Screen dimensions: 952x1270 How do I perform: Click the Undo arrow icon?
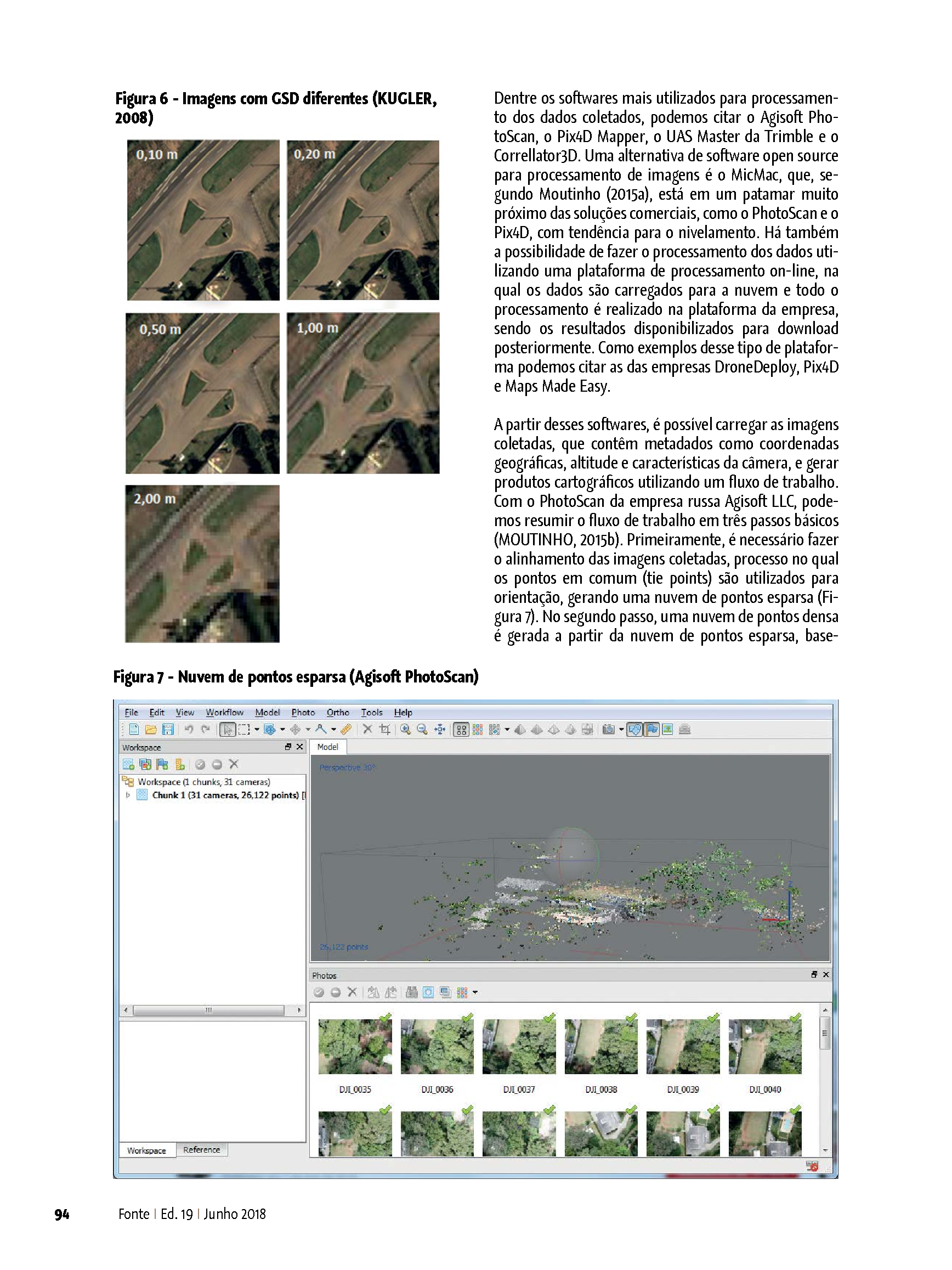click(x=189, y=729)
